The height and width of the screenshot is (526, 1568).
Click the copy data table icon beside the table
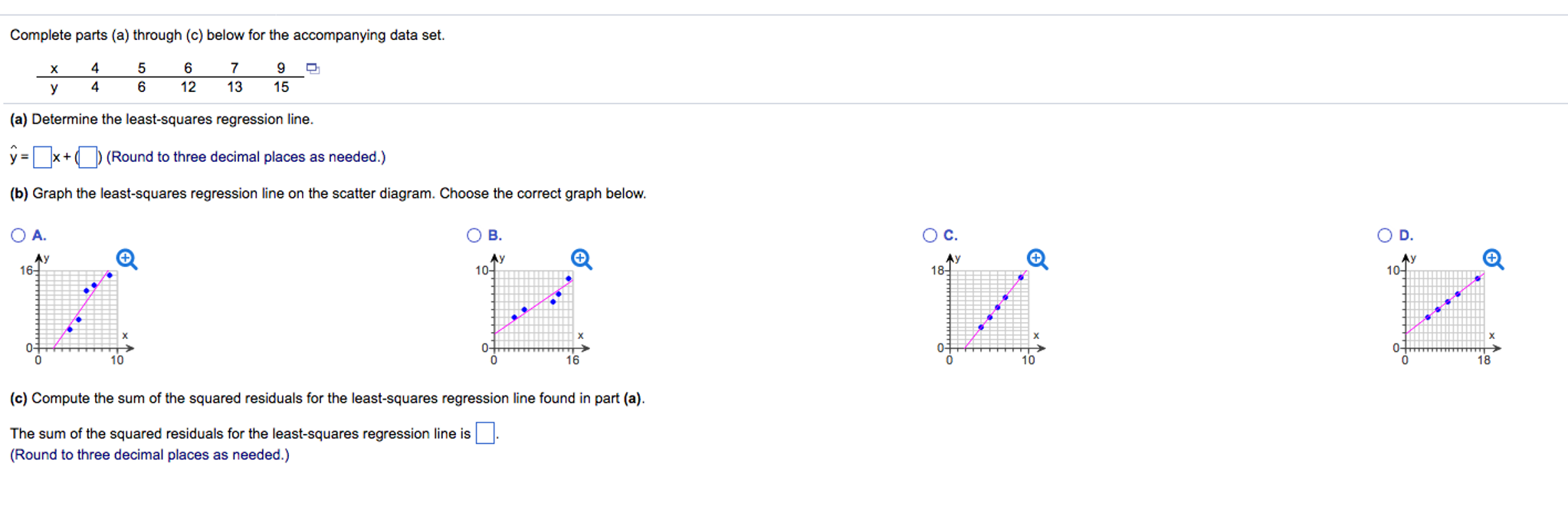click(x=312, y=68)
